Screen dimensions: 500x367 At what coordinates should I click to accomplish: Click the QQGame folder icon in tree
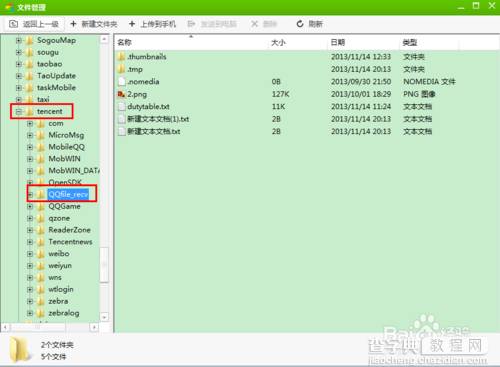(41, 207)
